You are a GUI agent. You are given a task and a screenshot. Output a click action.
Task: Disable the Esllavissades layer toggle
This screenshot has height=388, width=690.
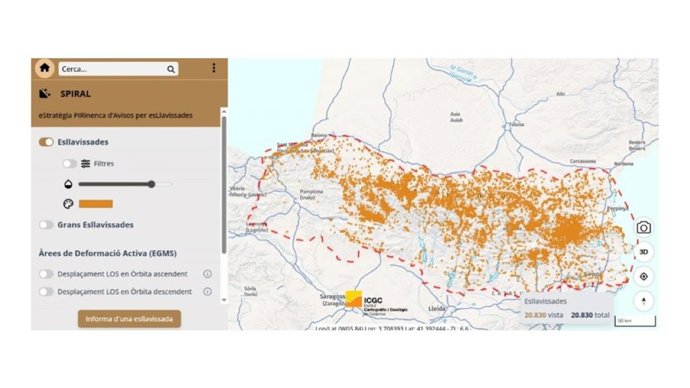pos(46,142)
